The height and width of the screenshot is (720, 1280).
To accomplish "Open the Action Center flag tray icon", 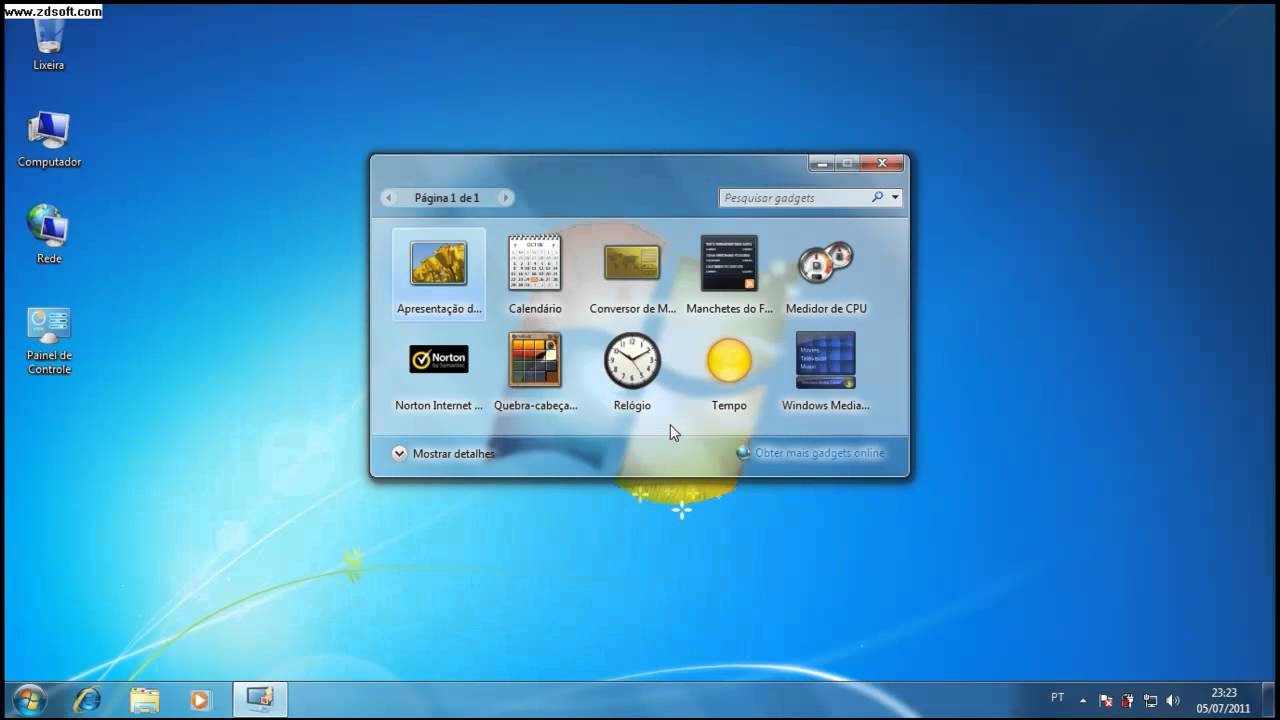I will 1106,701.
